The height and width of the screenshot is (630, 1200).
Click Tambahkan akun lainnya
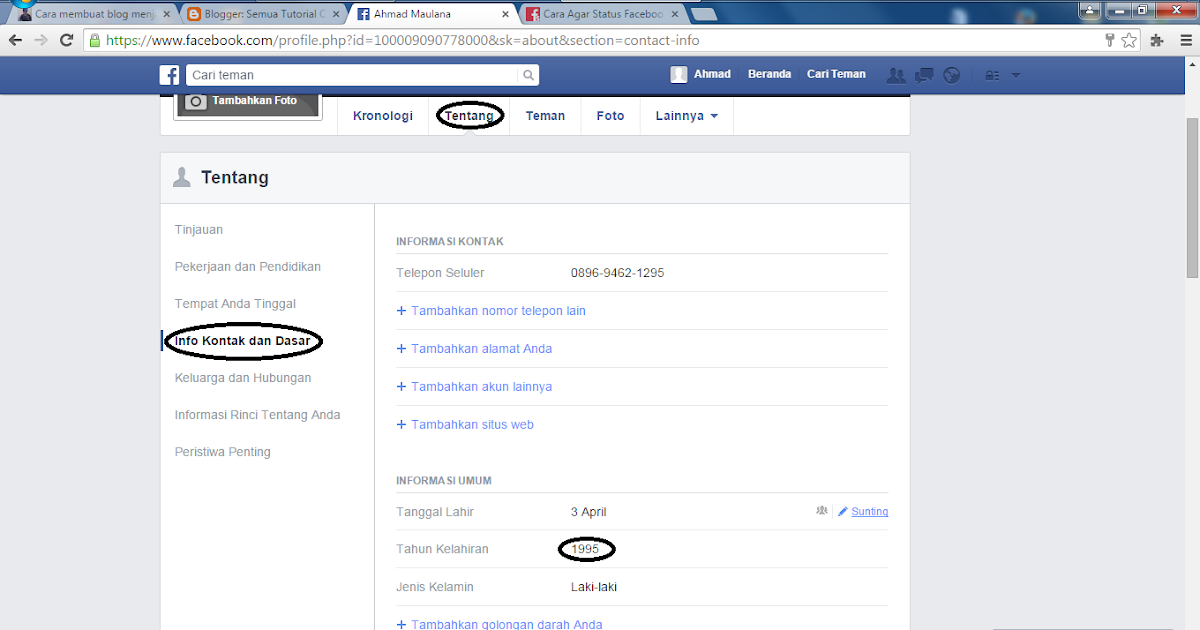point(474,387)
